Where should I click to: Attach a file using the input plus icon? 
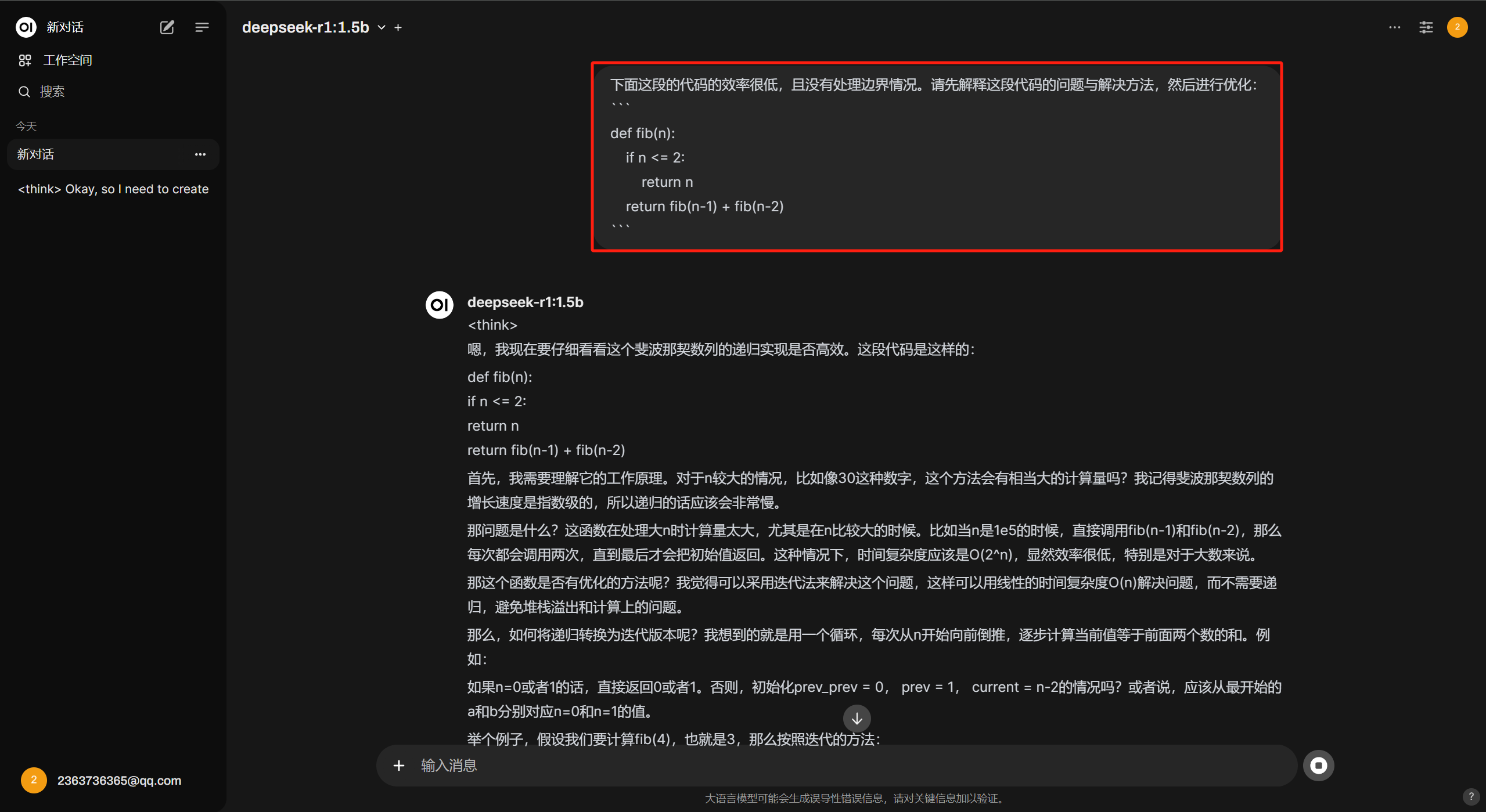tap(399, 766)
